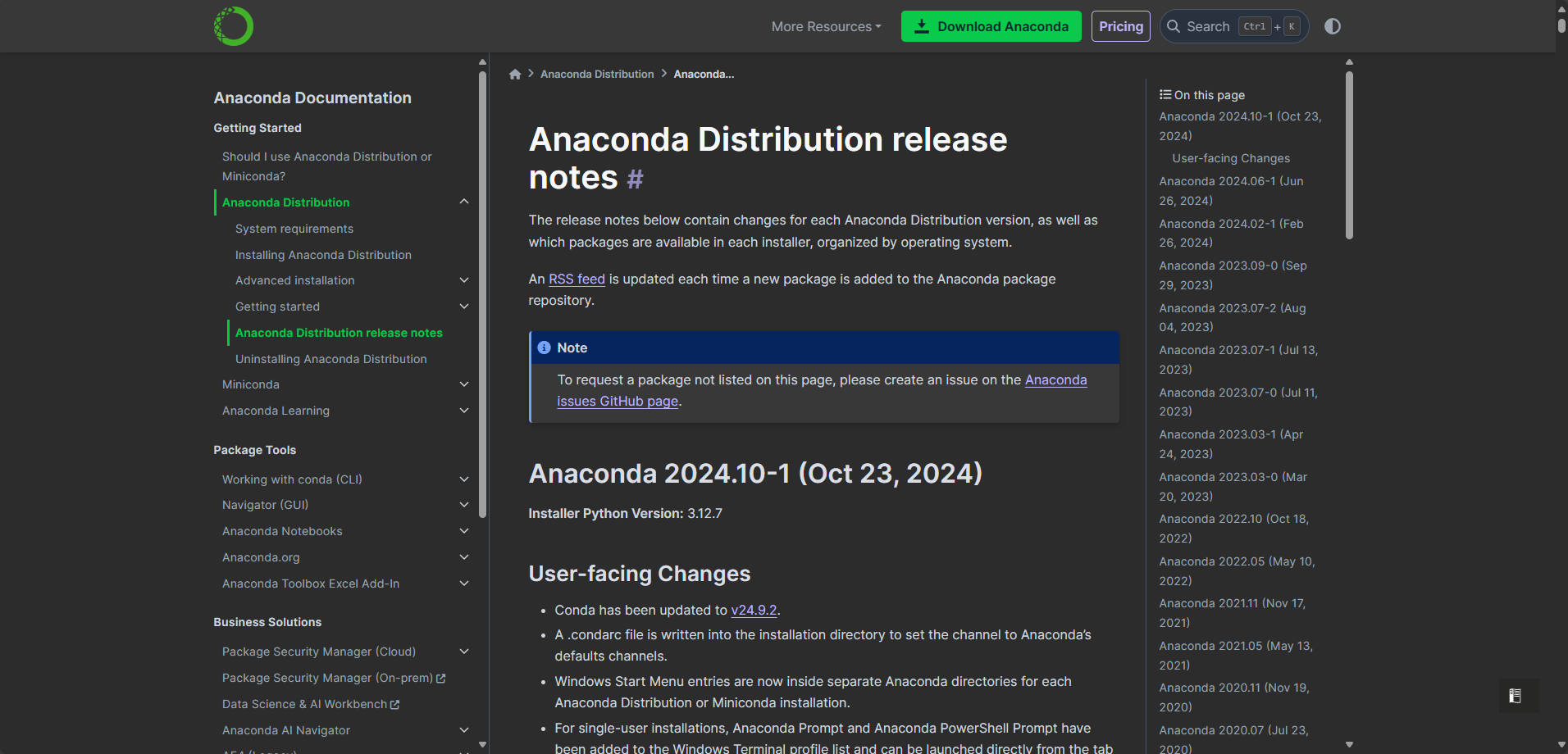Expand Package Security Manager (Cloud) section
1568x754 pixels.
pyautogui.click(x=464, y=652)
